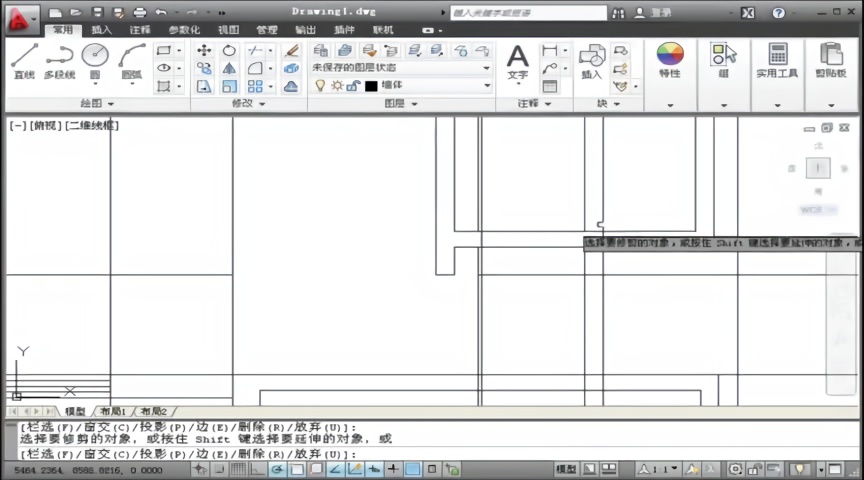Screen dimensions: 864x480
Task: Select the Line (直线) drawing tool
Action: click(24, 61)
